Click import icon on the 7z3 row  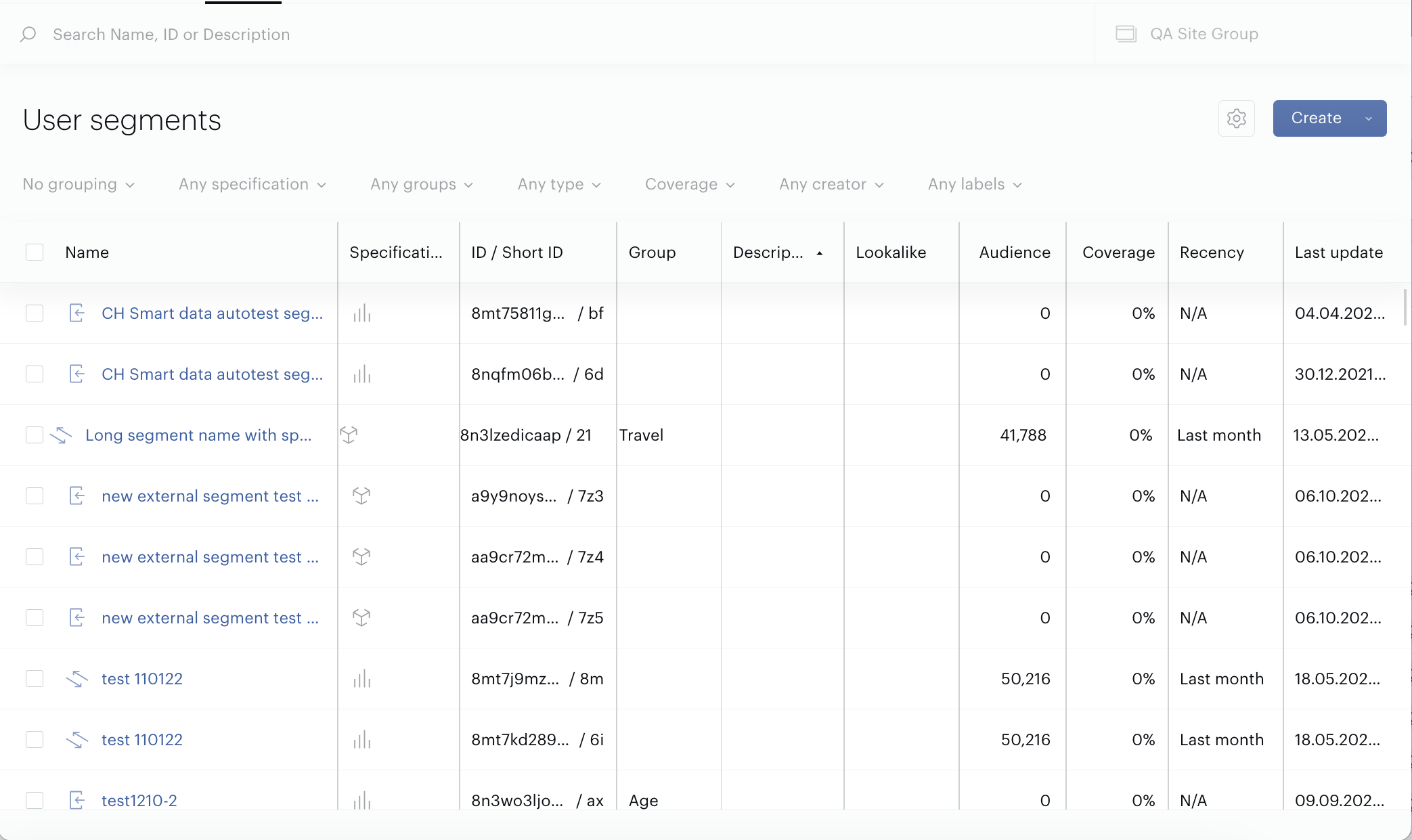[x=77, y=496]
